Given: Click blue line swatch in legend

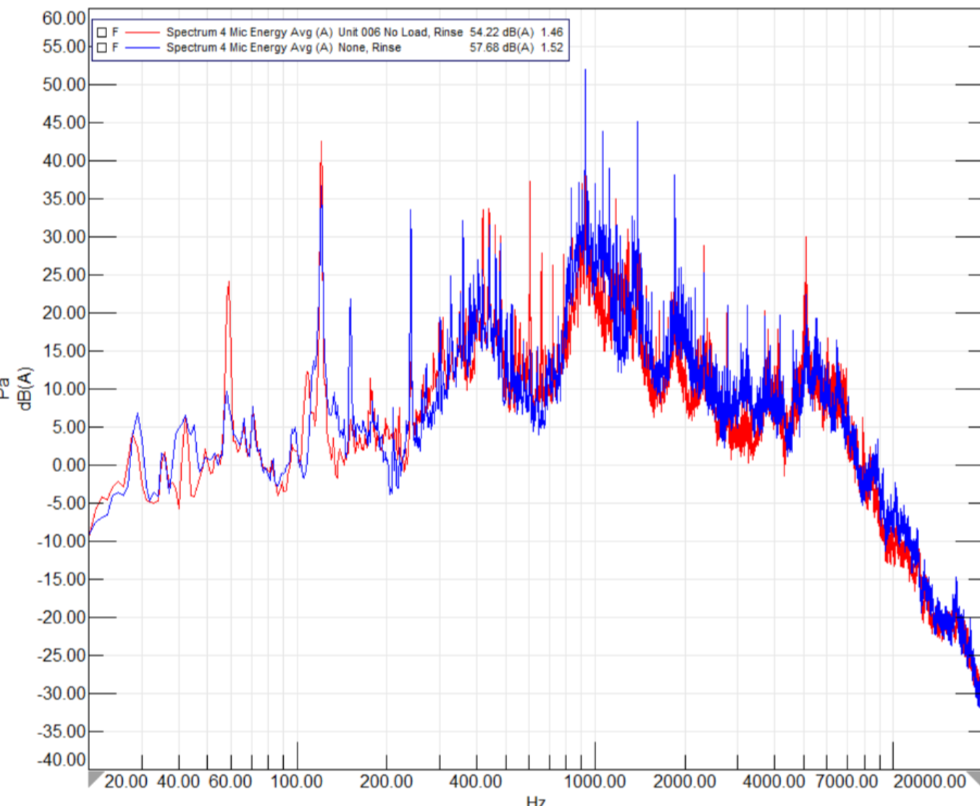Looking at the screenshot, I should pyautogui.click(x=142, y=47).
